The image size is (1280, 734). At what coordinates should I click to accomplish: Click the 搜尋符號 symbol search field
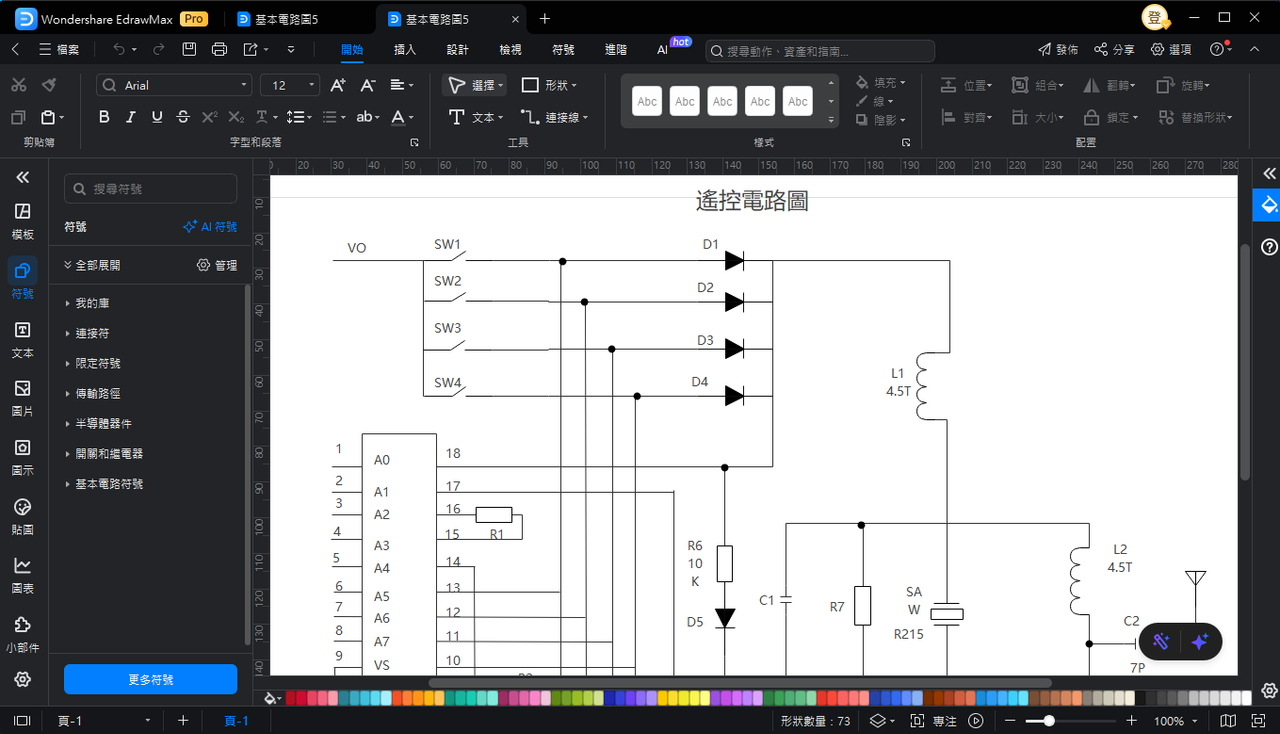(x=150, y=189)
